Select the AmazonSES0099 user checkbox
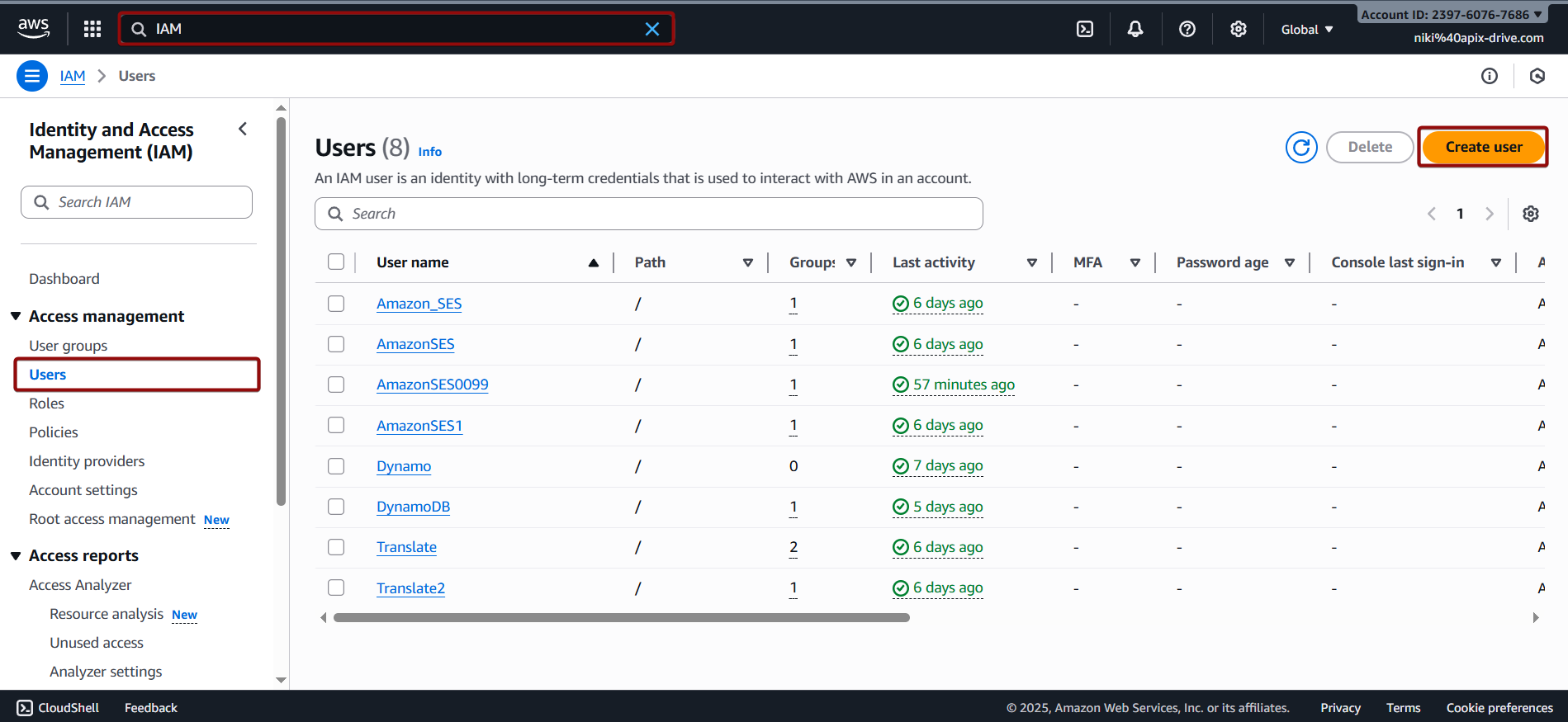The image size is (1568, 722). (x=336, y=385)
